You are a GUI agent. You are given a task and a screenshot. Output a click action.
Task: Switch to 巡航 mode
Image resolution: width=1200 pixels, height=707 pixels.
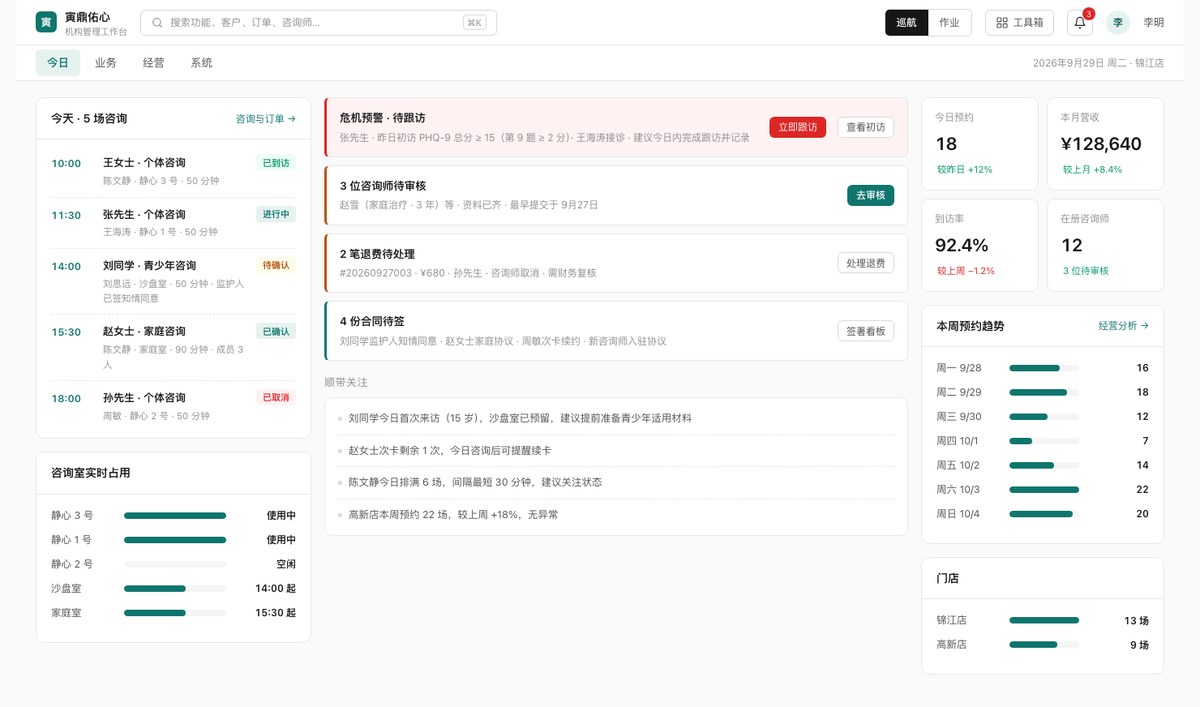point(906,22)
